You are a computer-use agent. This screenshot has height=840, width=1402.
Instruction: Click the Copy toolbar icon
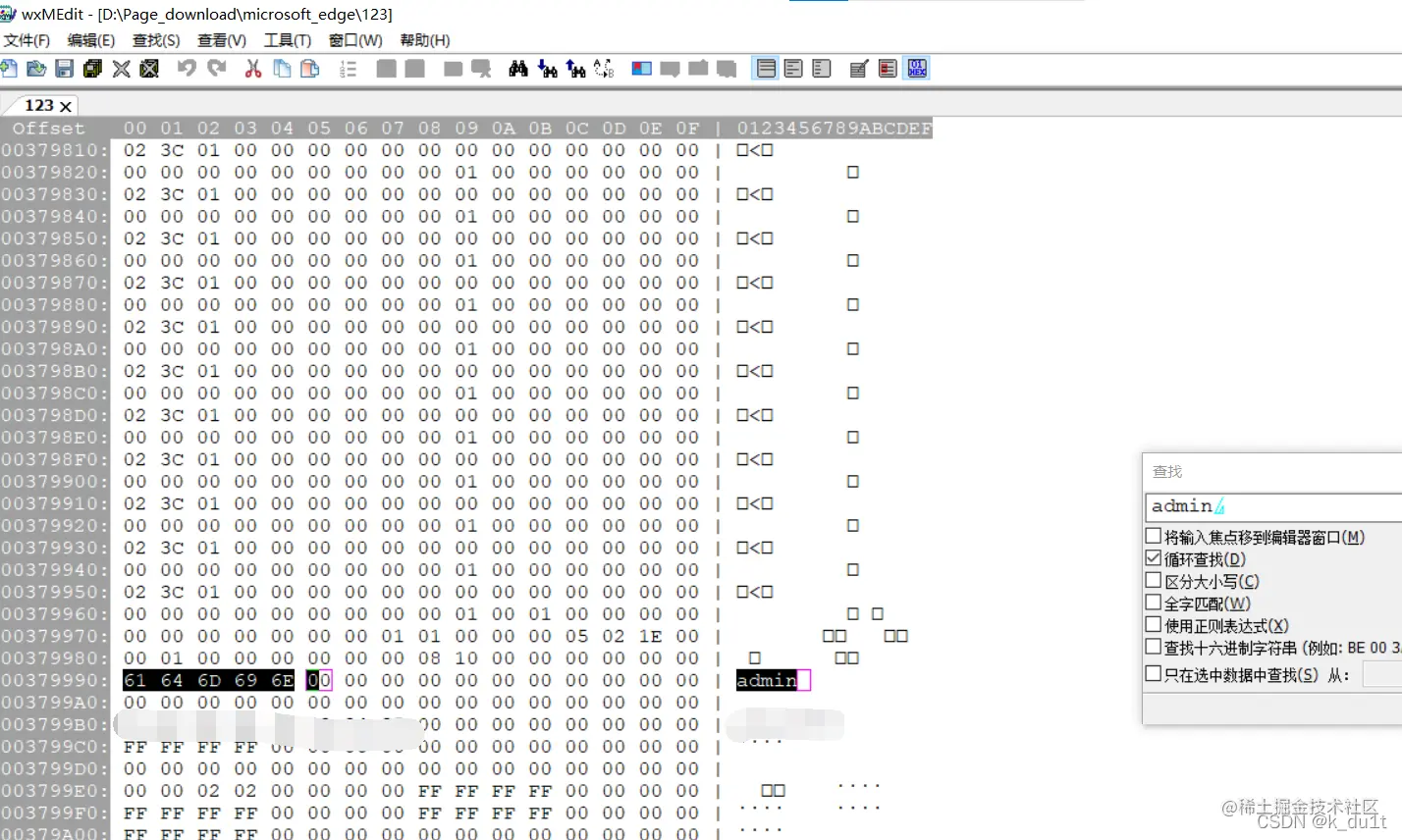(282, 68)
